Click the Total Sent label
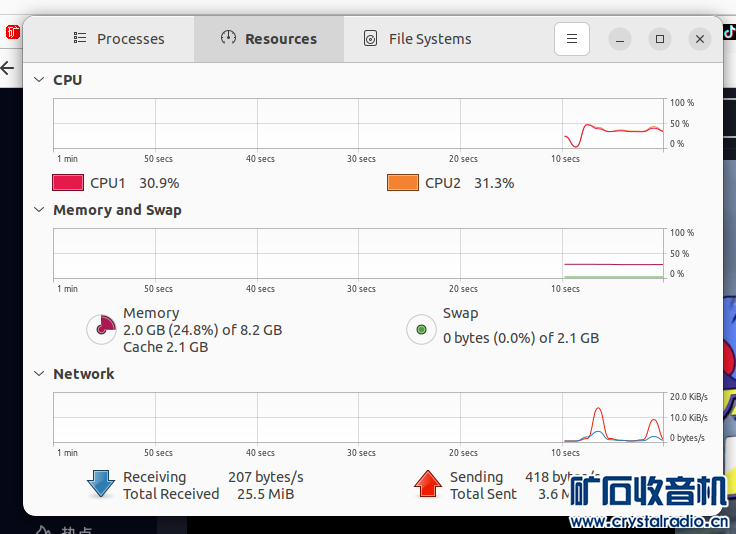The width and height of the screenshot is (736, 534). pyautogui.click(x=483, y=494)
